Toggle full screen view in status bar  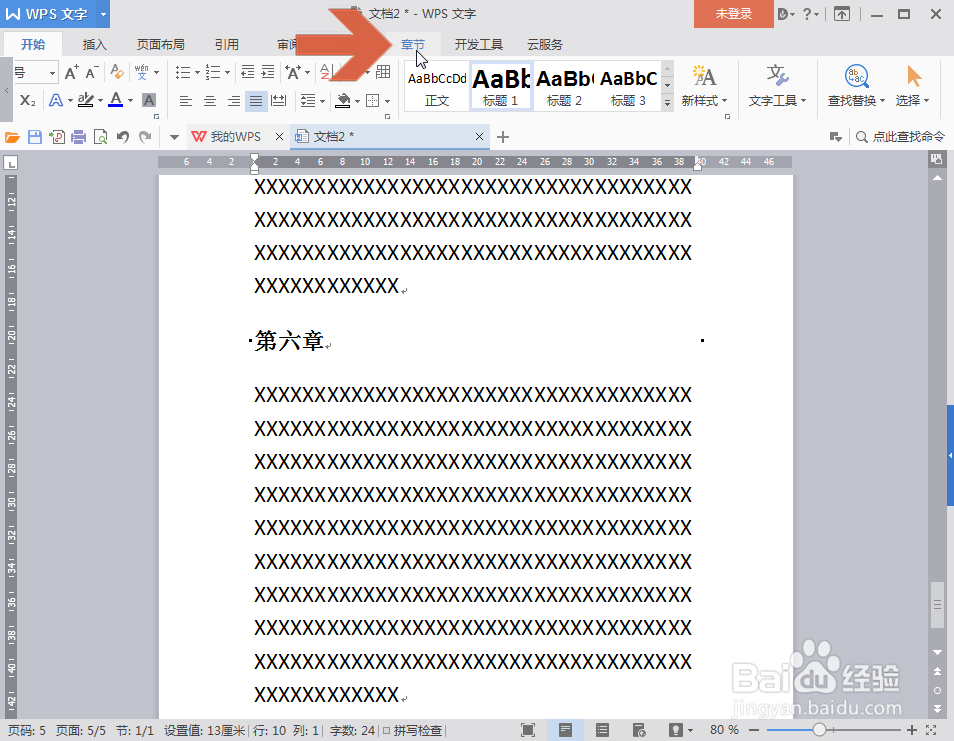pos(527,730)
